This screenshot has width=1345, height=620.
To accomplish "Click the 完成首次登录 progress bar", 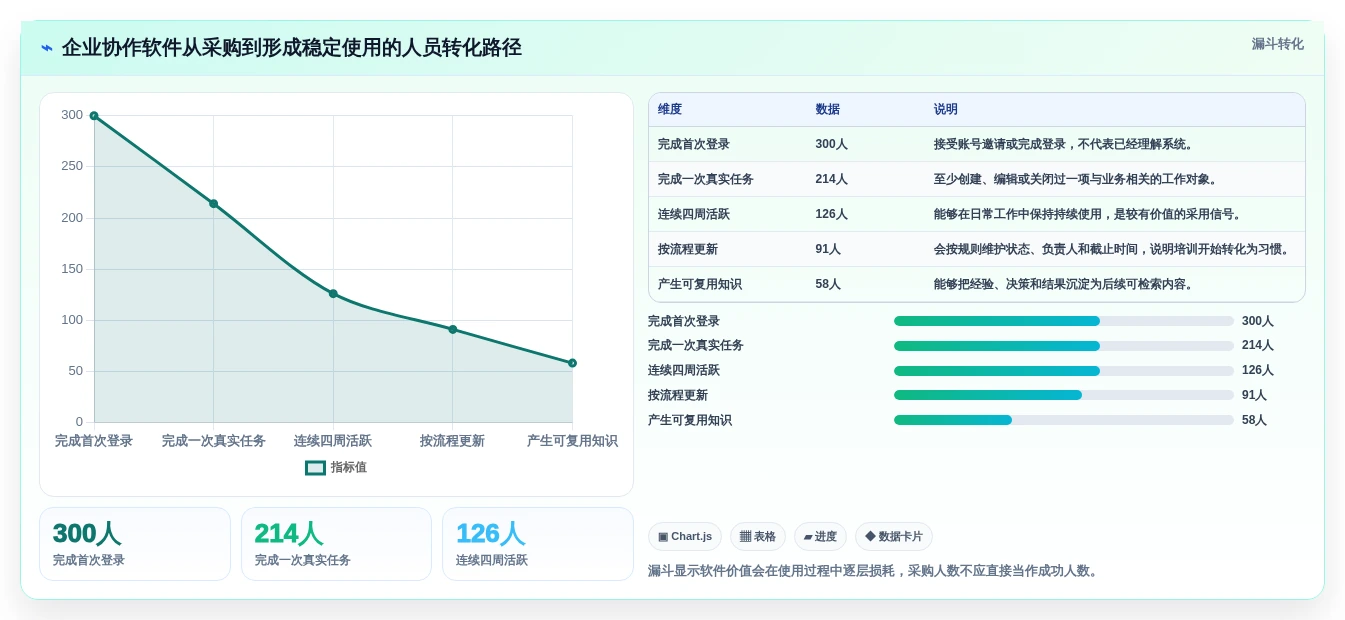I will 1064,321.
